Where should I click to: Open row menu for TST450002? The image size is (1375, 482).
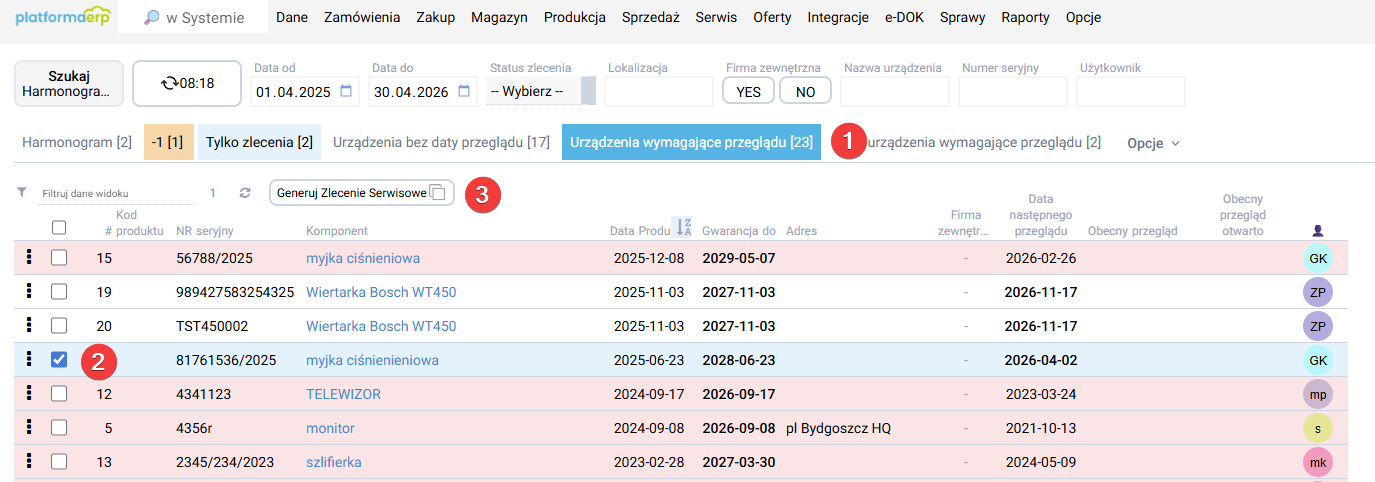pyautogui.click(x=28, y=325)
